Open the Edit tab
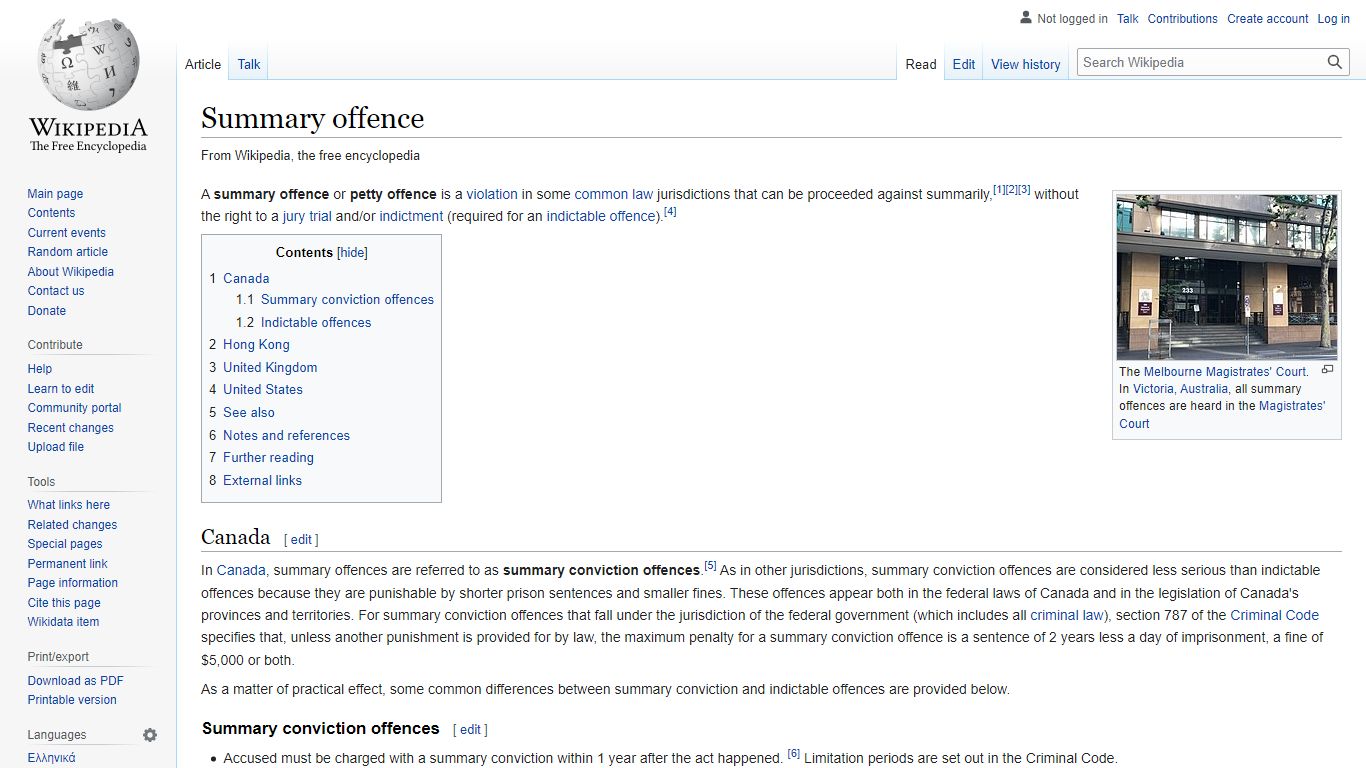This screenshot has height=768, width=1366. (964, 64)
